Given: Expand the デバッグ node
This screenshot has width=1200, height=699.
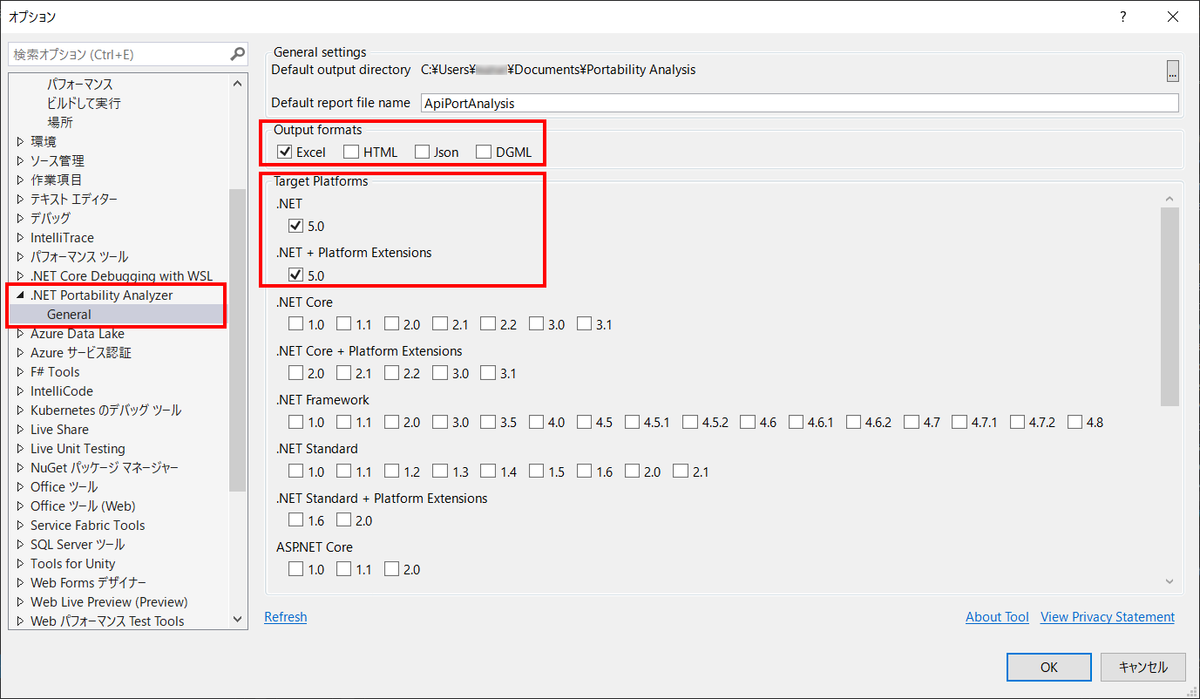Looking at the screenshot, I should (20, 218).
